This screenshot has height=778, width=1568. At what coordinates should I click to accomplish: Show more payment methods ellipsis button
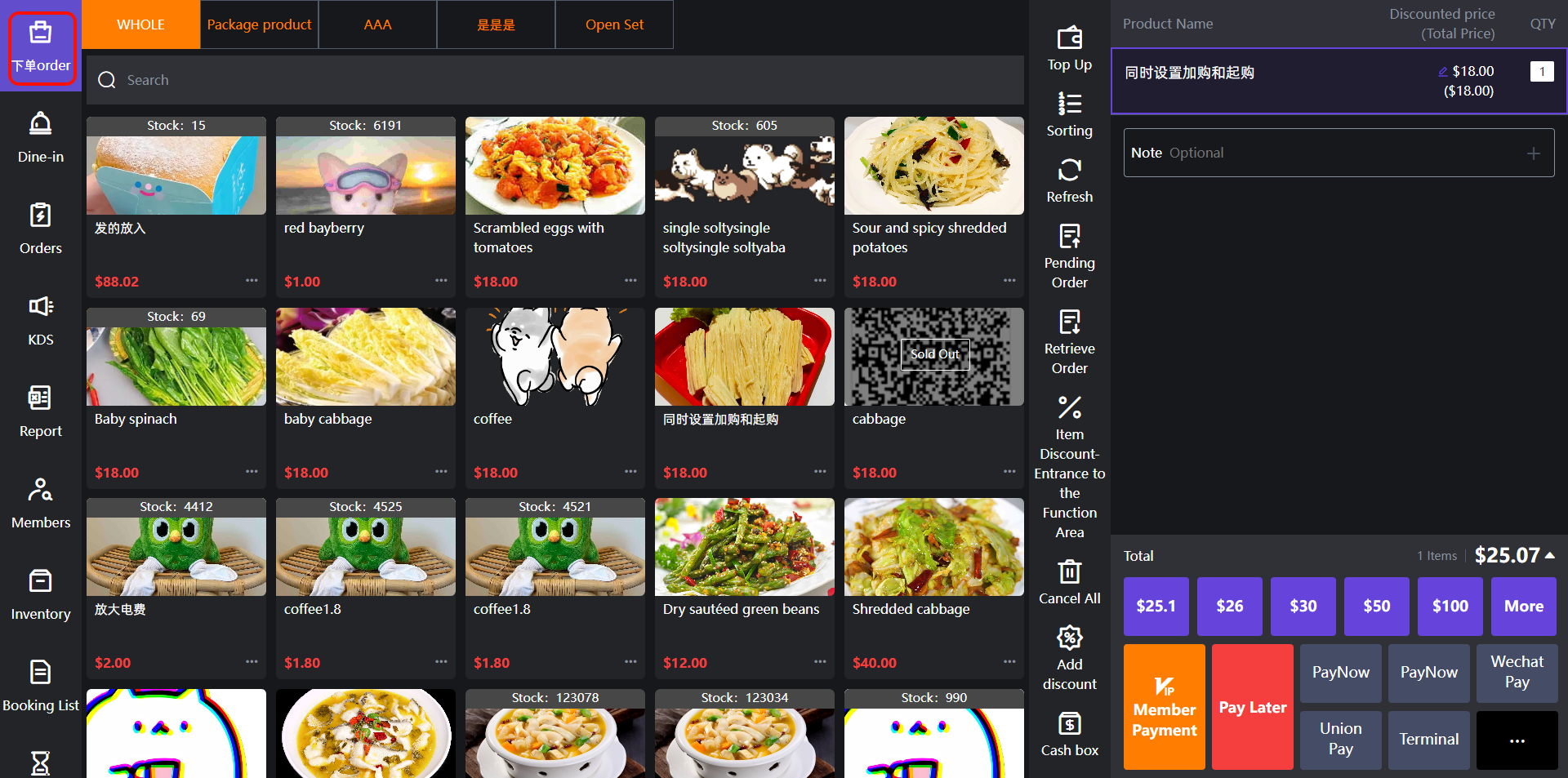click(1517, 740)
